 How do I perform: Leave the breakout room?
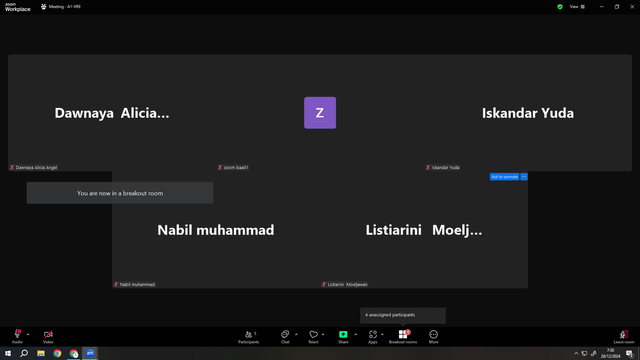click(x=624, y=336)
